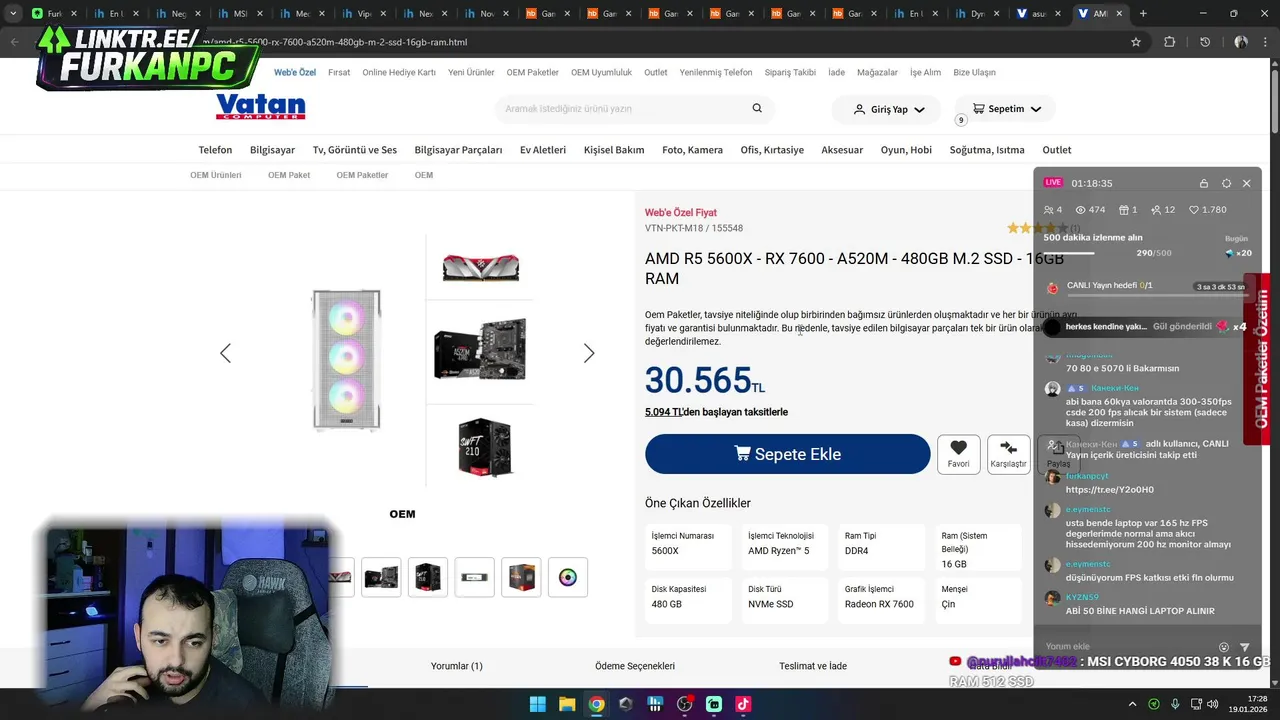
Task: Switch to the Teslimat ve İade tab
Action: coord(813,666)
